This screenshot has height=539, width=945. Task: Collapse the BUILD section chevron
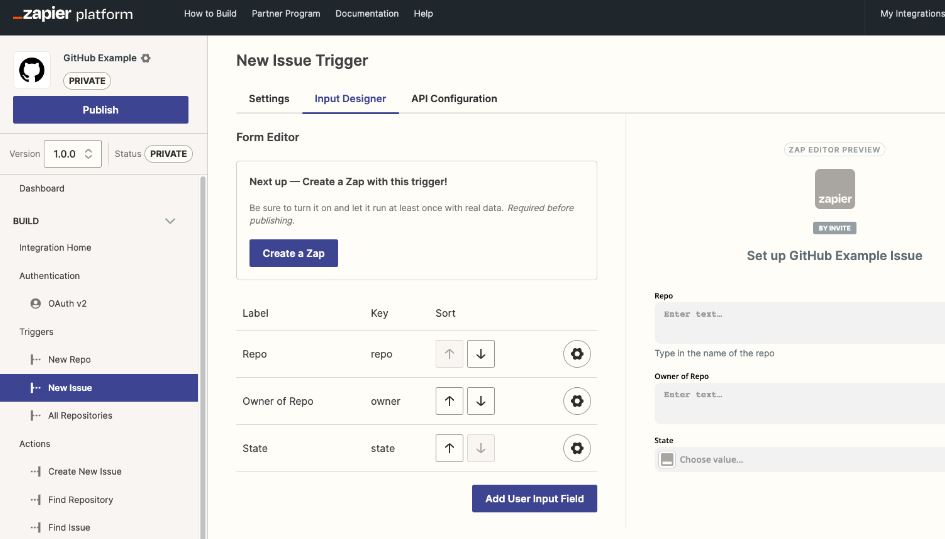(170, 221)
